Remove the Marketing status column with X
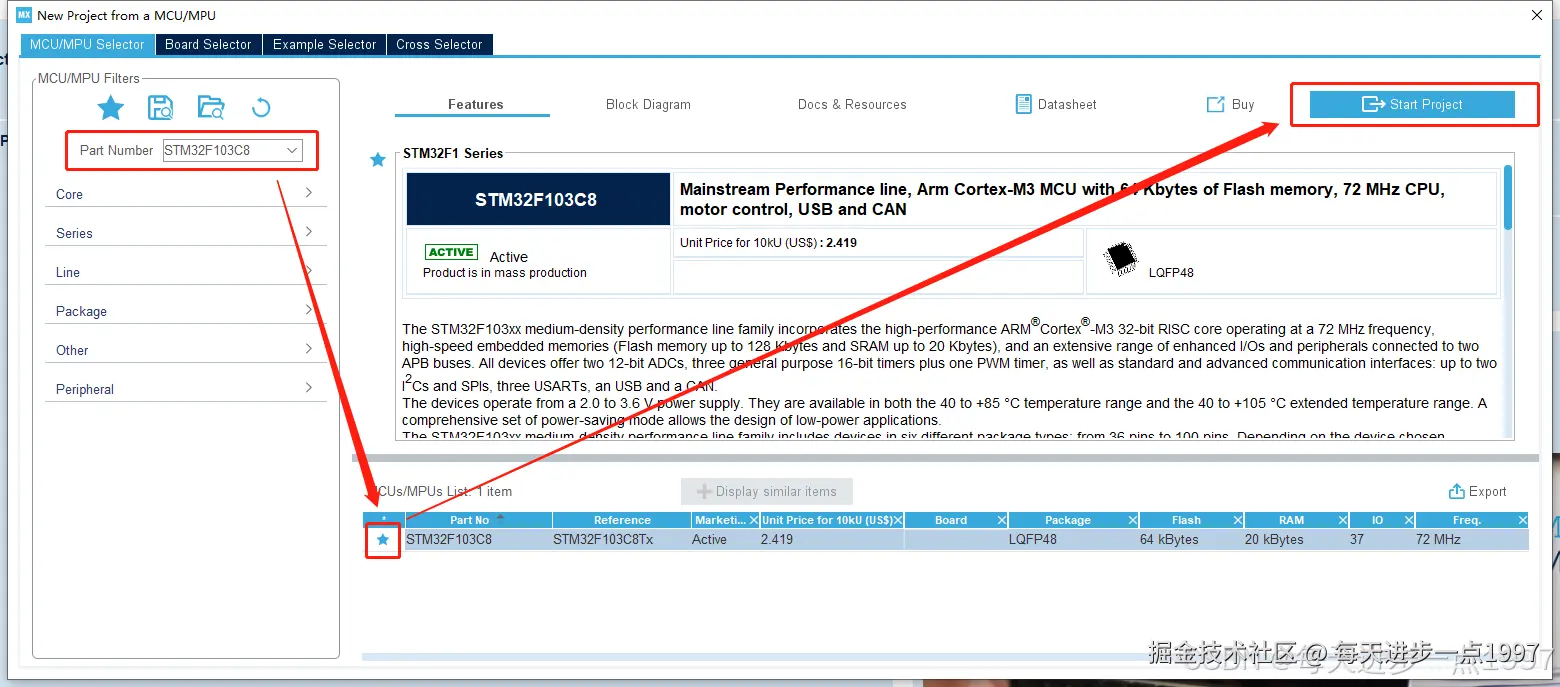1560x687 pixels. [x=752, y=520]
